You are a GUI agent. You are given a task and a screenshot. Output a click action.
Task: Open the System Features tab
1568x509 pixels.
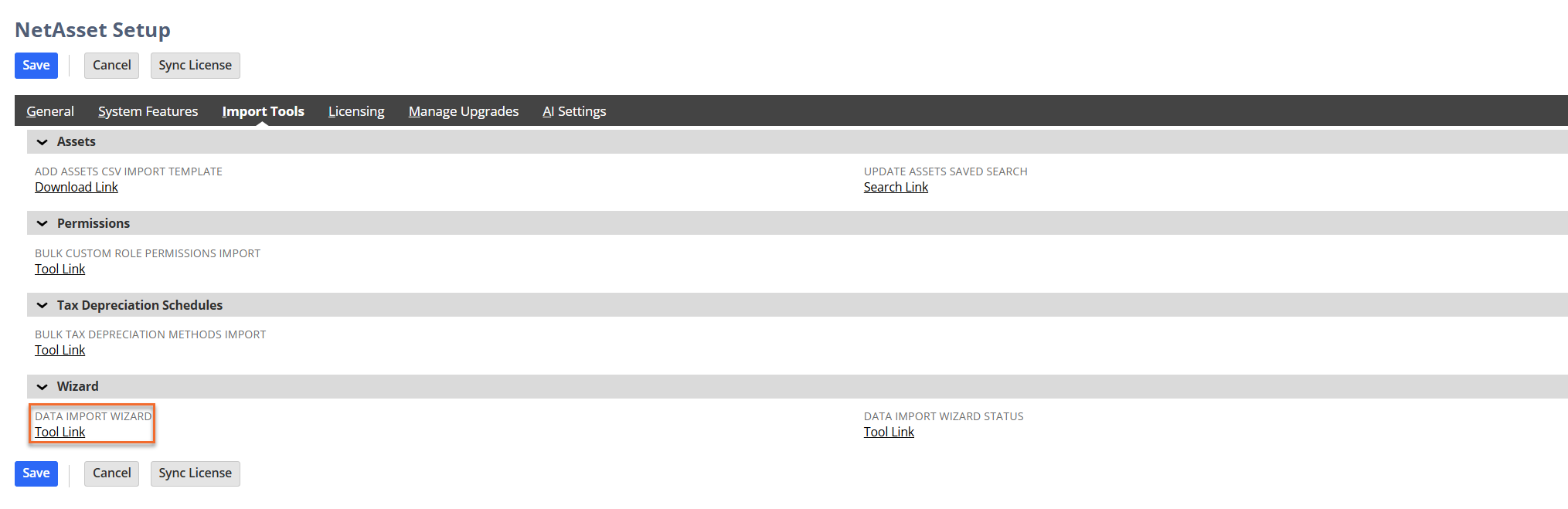[148, 111]
